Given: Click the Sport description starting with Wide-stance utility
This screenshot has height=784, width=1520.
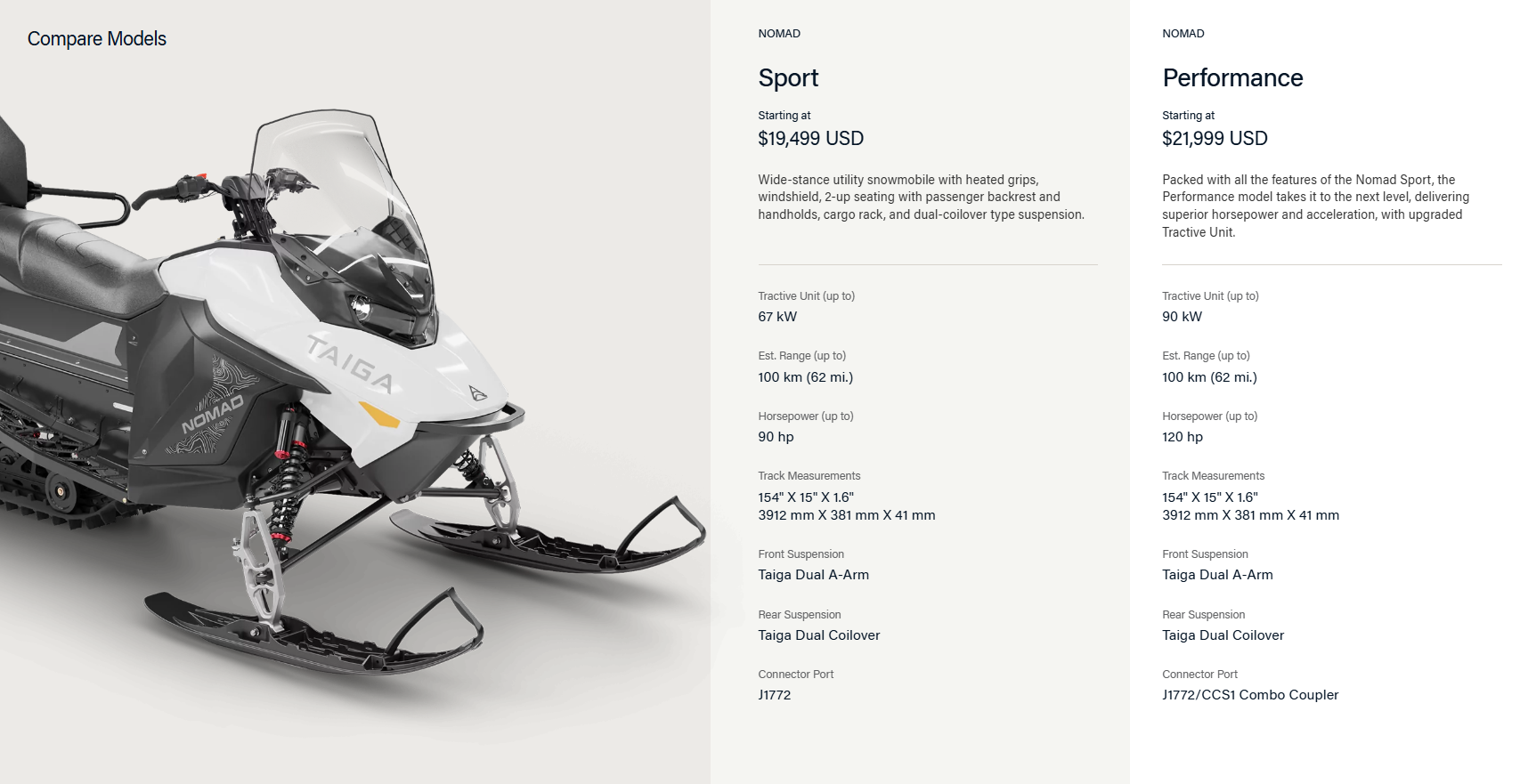Looking at the screenshot, I should pyautogui.click(x=921, y=197).
